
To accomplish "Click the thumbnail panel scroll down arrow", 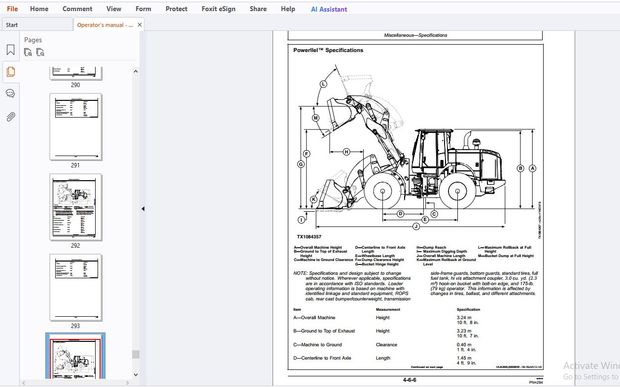I will [136, 374].
